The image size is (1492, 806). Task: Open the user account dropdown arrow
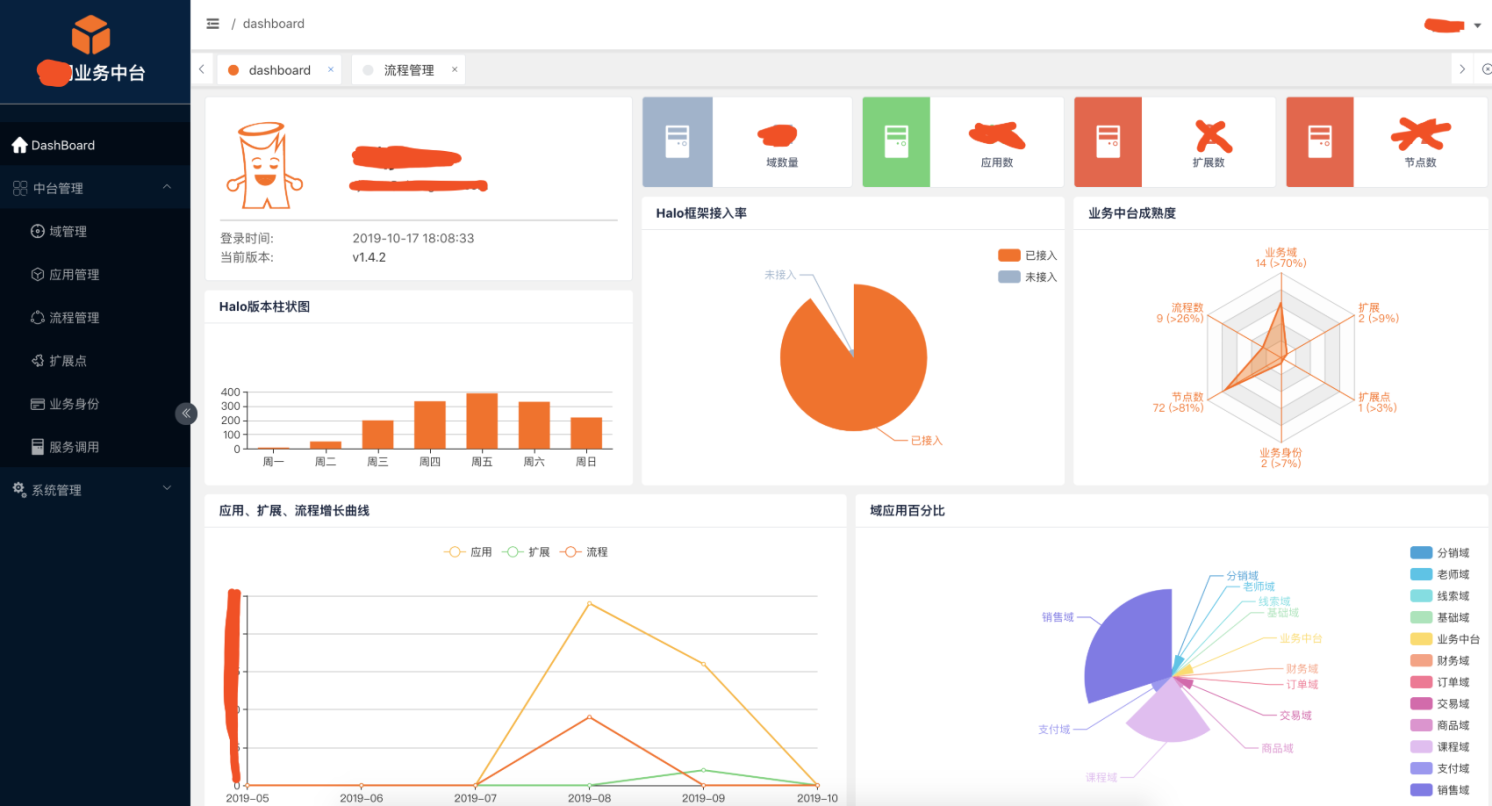click(x=1477, y=26)
